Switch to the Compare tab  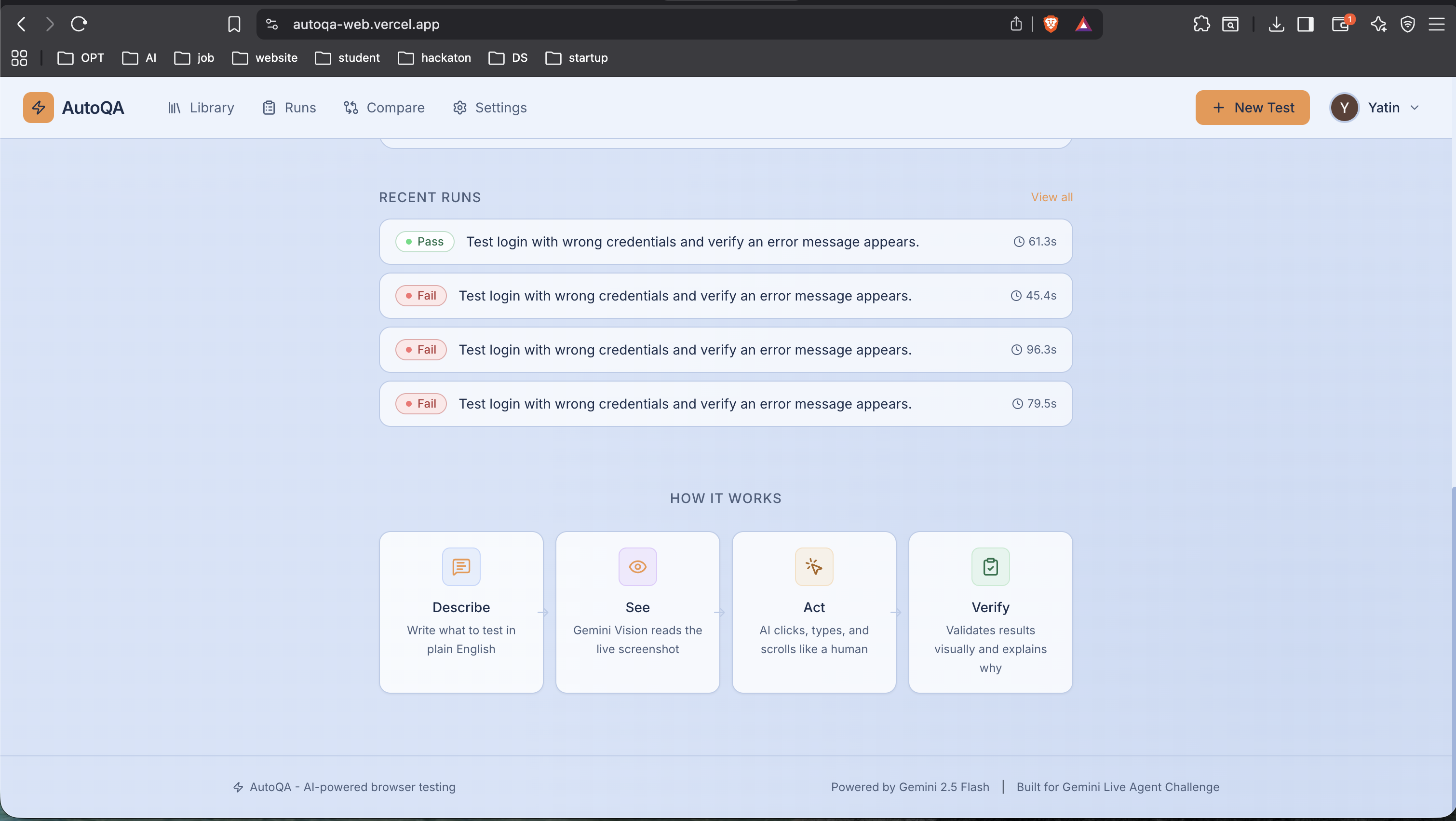click(384, 108)
